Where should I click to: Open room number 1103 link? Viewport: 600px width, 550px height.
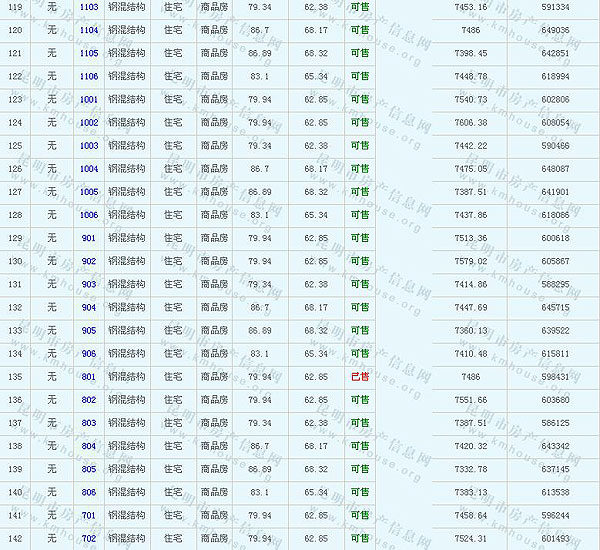pos(89,7)
